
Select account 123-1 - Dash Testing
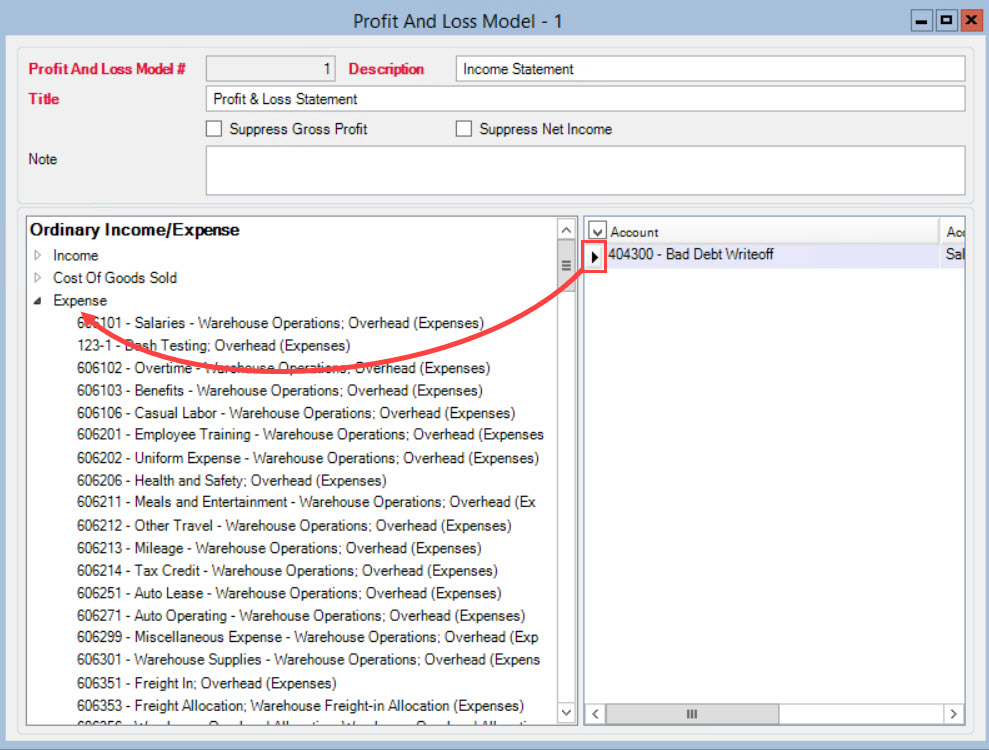[x=213, y=346]
